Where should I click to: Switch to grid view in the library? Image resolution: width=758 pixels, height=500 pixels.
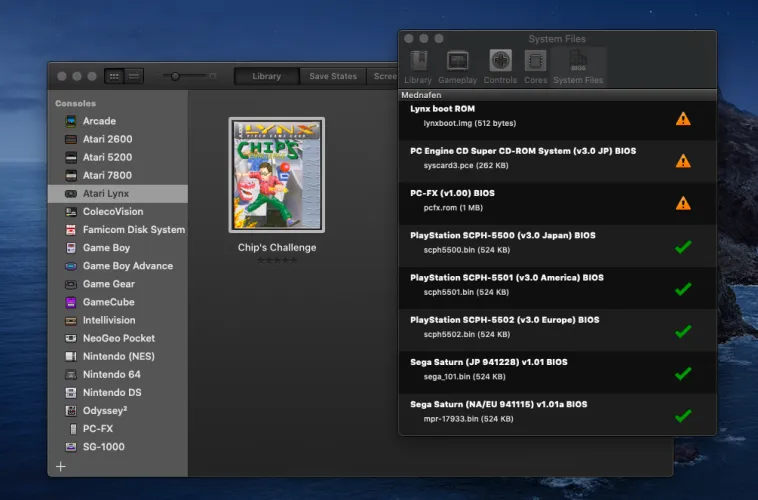pos(114,76)
